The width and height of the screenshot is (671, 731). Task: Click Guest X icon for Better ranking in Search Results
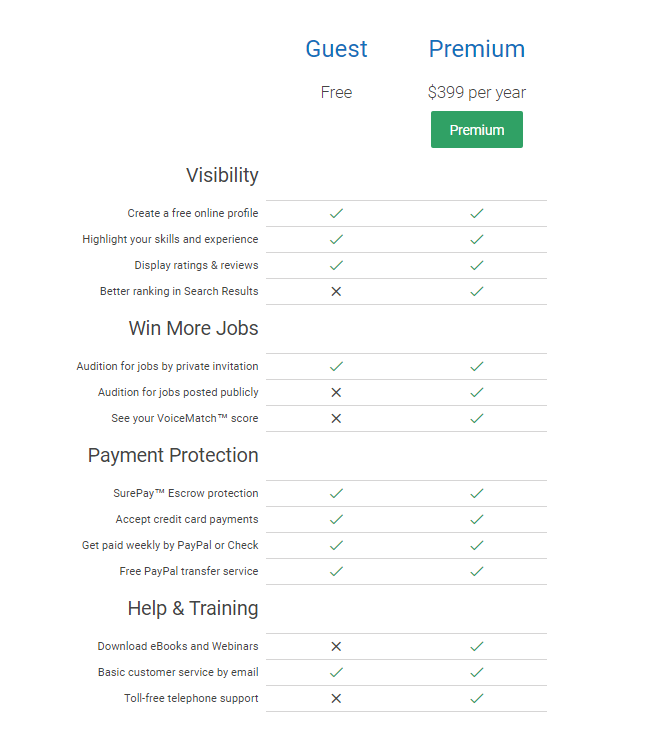336,291
